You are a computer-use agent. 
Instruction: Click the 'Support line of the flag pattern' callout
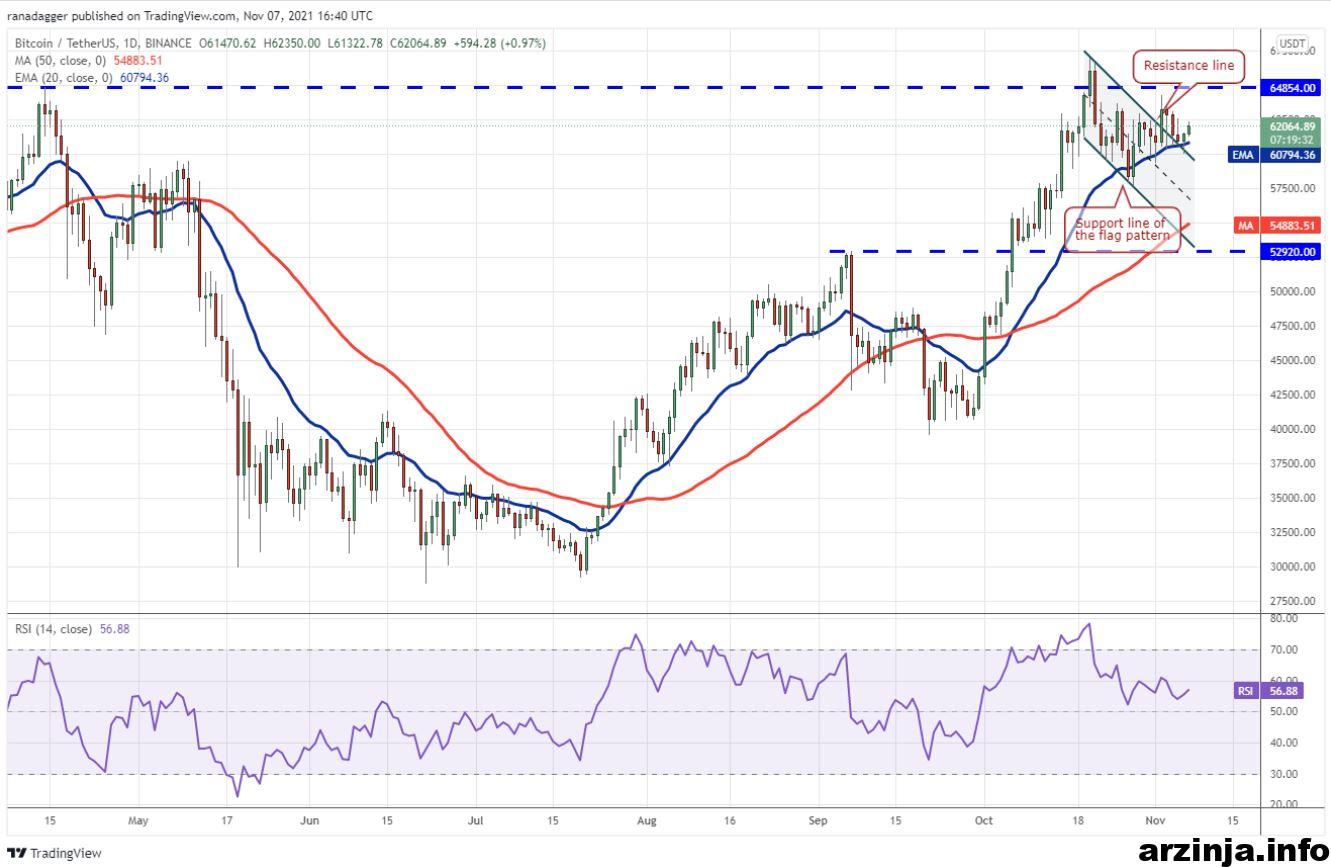pos(1121,229)
